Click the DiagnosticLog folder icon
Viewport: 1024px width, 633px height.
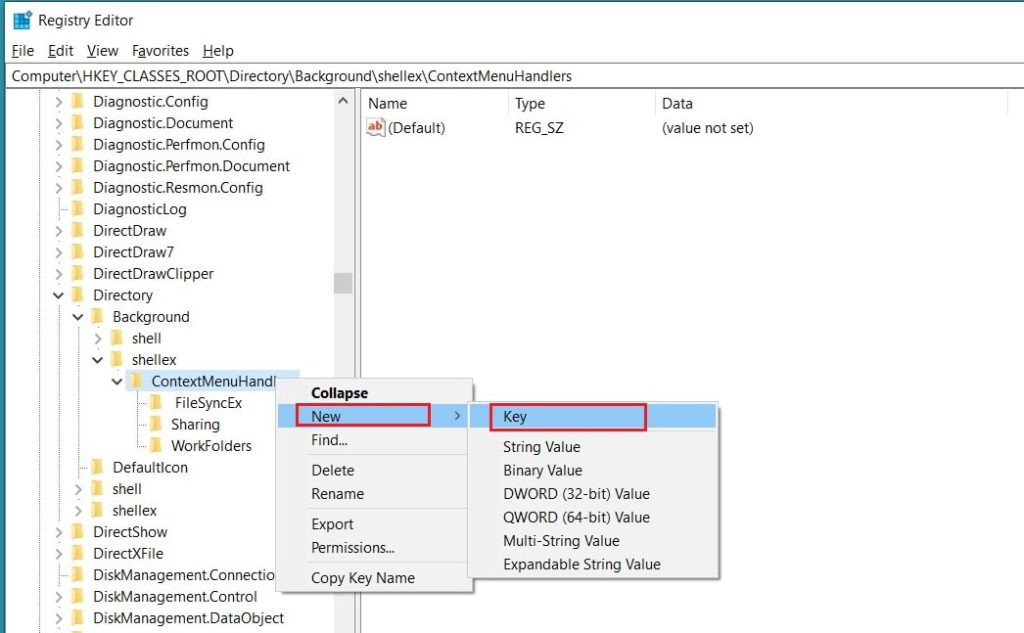pos(77,209)
